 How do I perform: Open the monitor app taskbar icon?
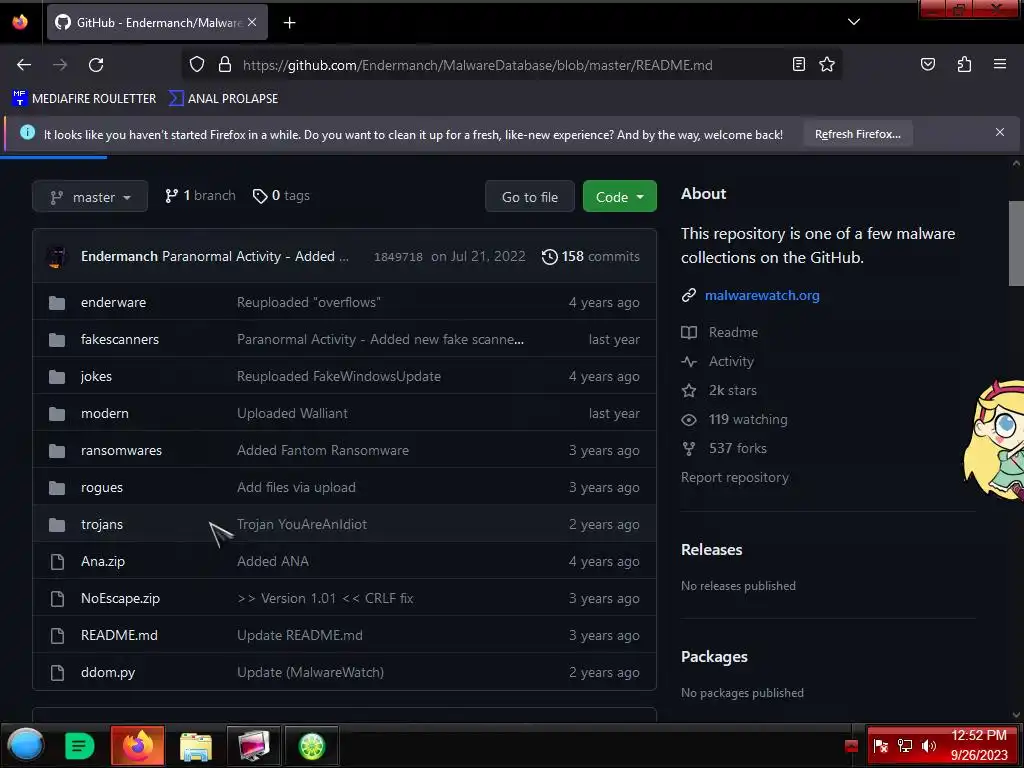coord(253,745)
